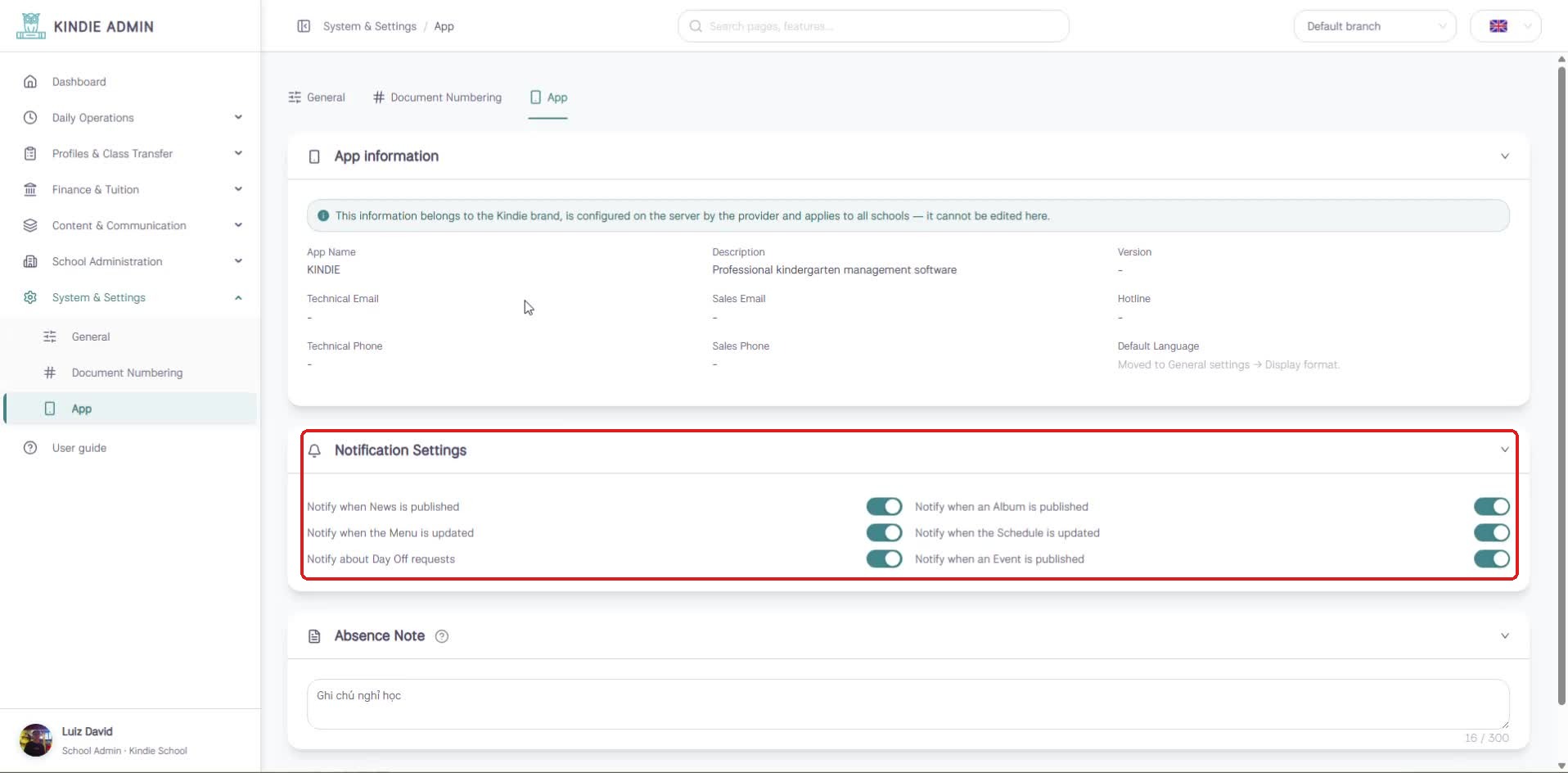Click the Finance & Tuition bank icon

pos(30,189)
